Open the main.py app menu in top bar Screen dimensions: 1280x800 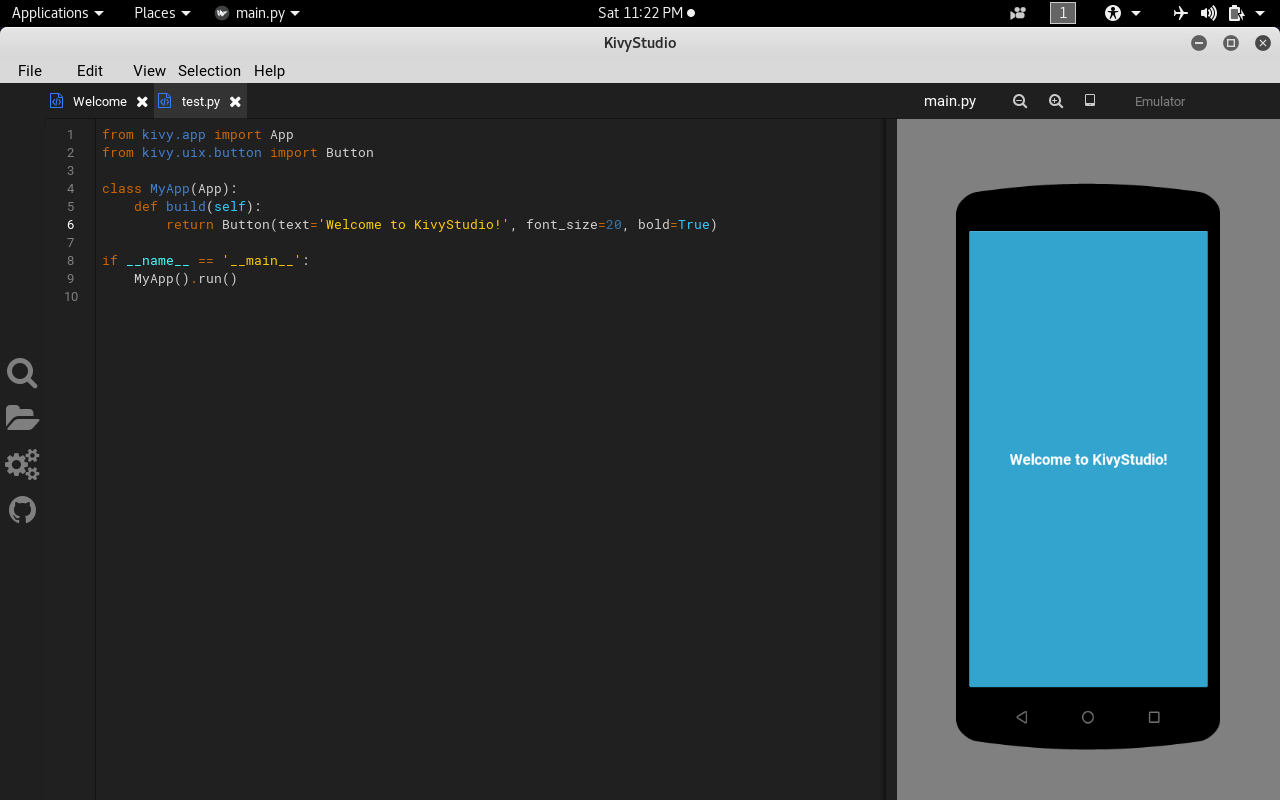257,13
